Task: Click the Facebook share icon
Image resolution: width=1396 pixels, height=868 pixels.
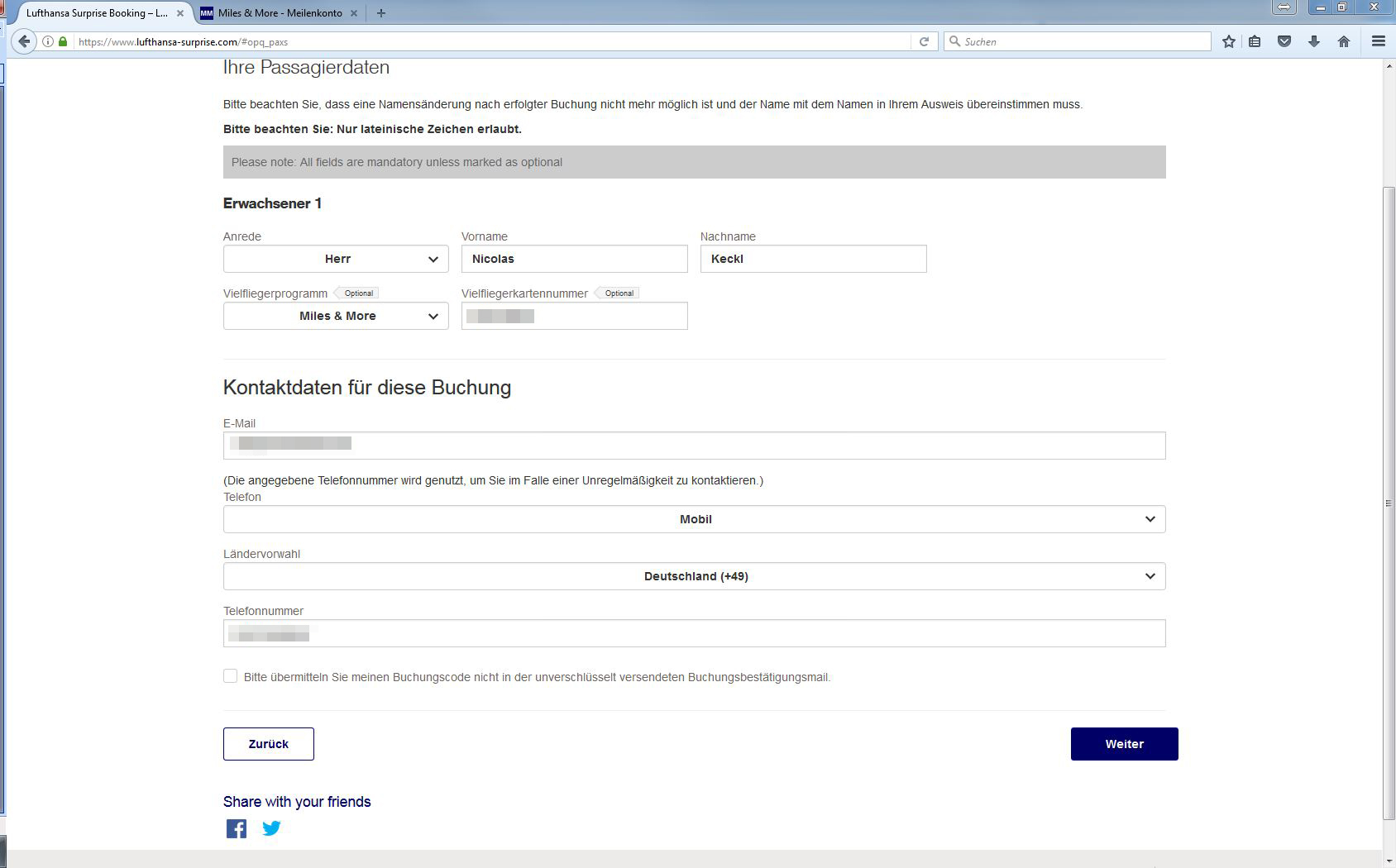Action: point(237,828)
